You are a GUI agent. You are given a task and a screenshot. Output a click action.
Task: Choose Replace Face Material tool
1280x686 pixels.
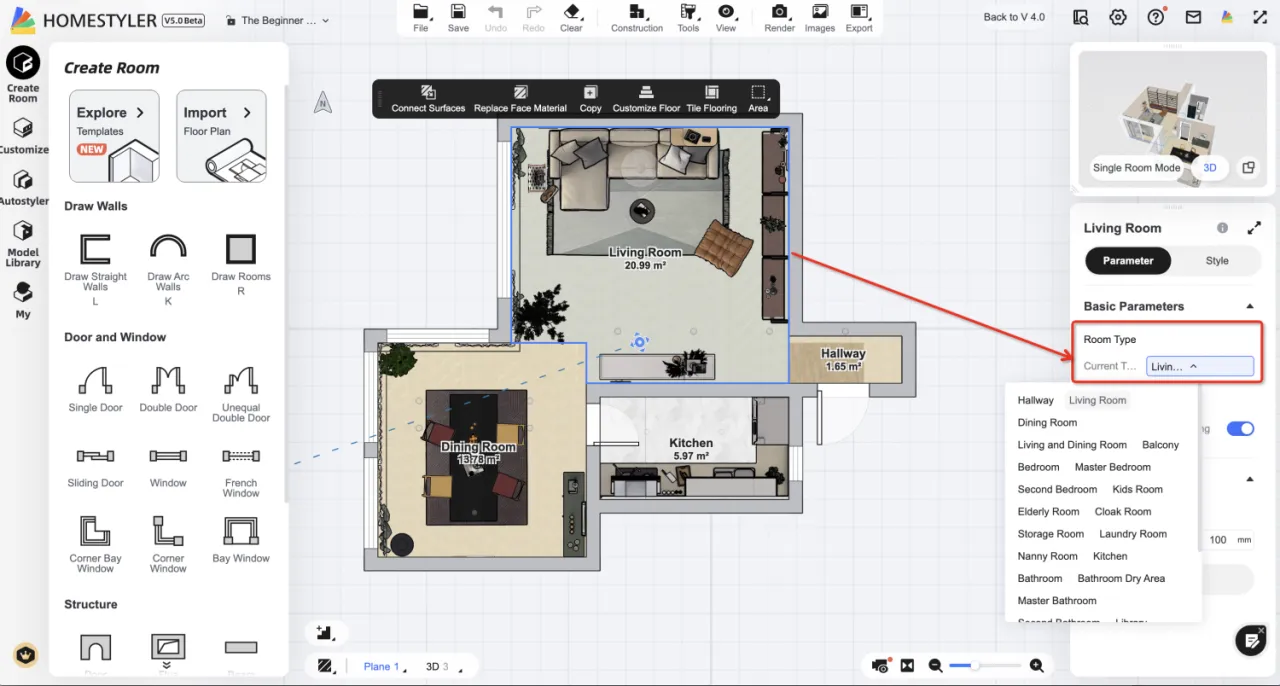520,98
